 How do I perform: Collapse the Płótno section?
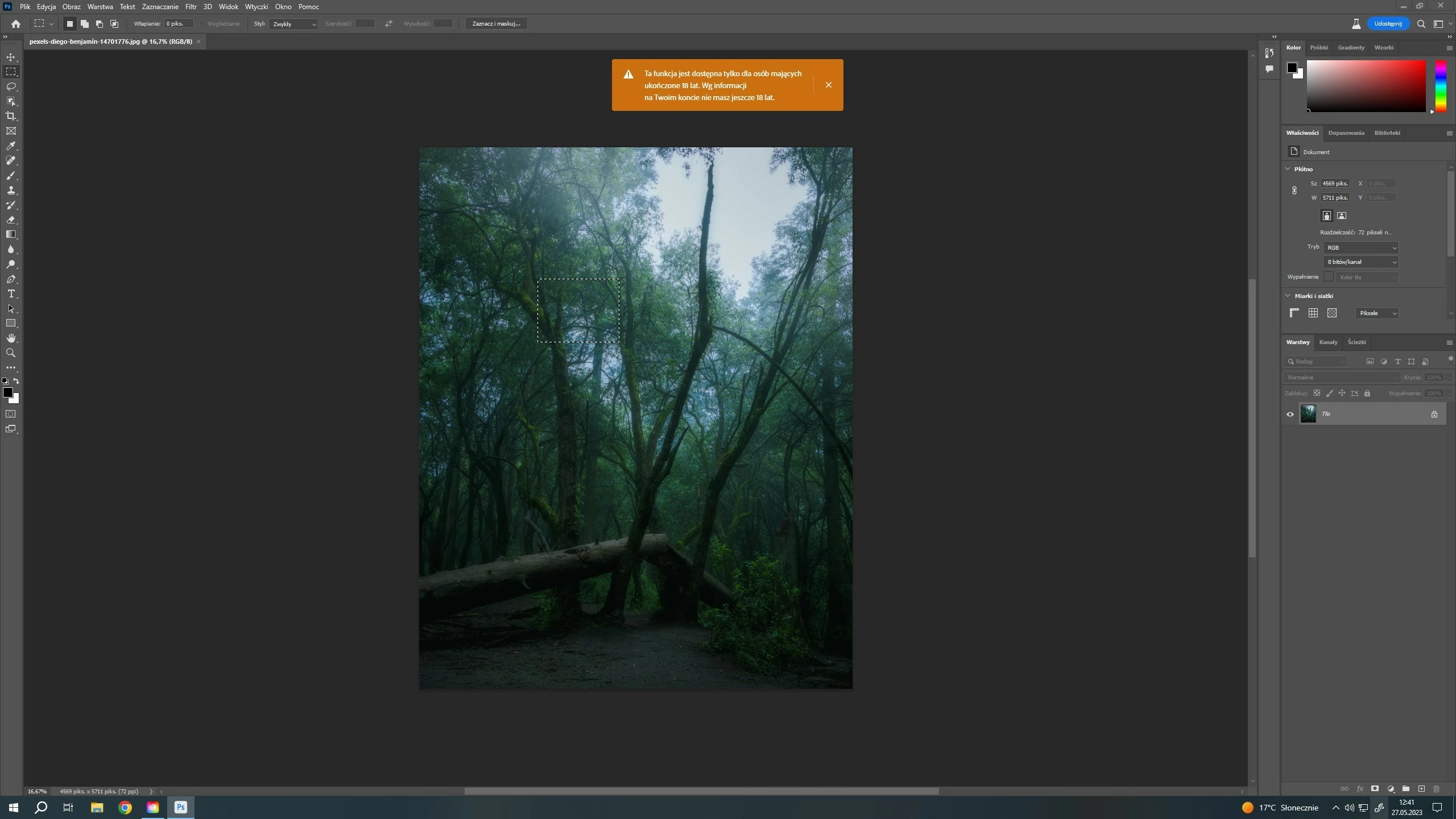point(1288,169)
